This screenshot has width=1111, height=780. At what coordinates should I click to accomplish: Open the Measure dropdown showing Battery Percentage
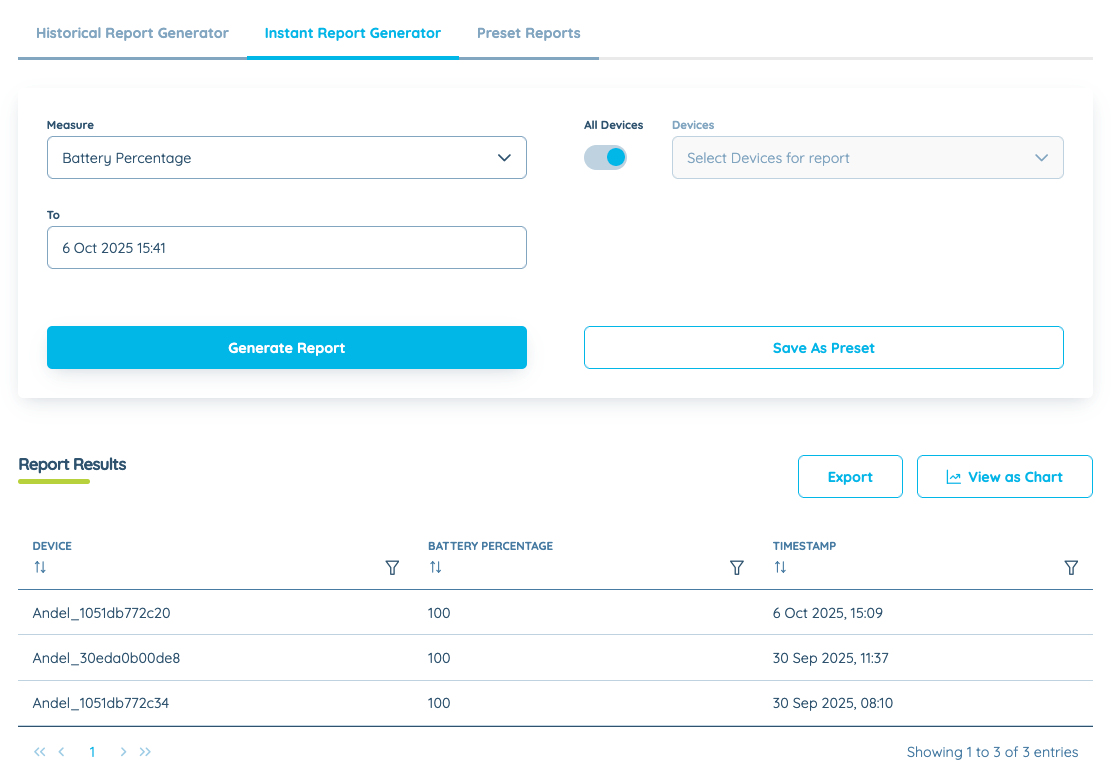coord(286,157)
